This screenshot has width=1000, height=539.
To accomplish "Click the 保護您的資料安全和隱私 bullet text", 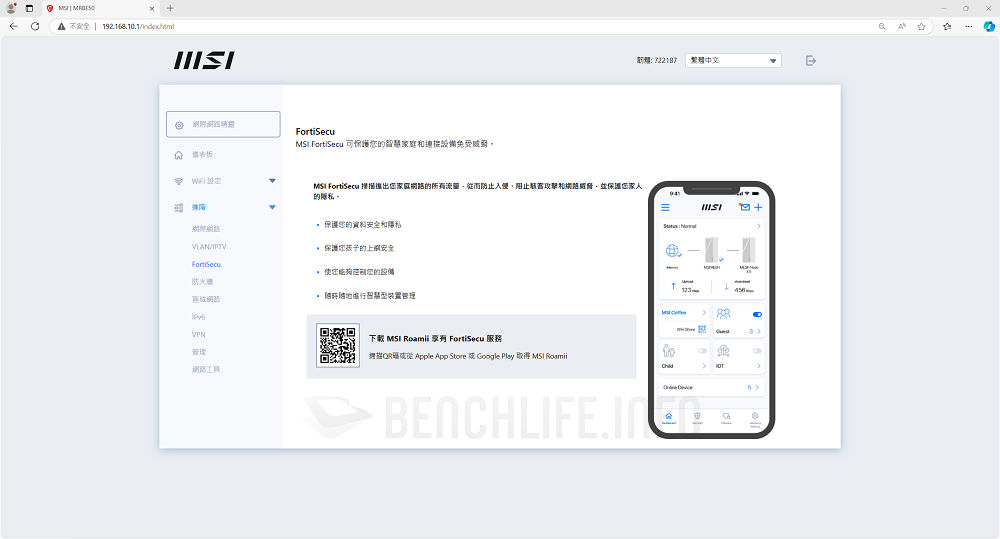I will click(x=362, y=225).
